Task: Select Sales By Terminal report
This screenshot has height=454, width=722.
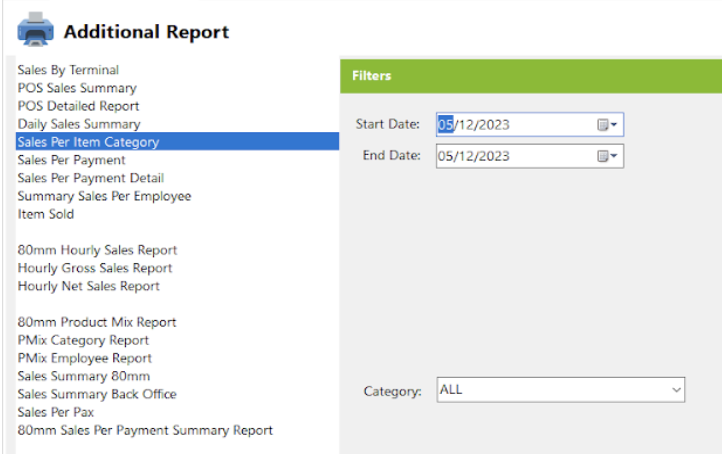Action: point(68,70)
